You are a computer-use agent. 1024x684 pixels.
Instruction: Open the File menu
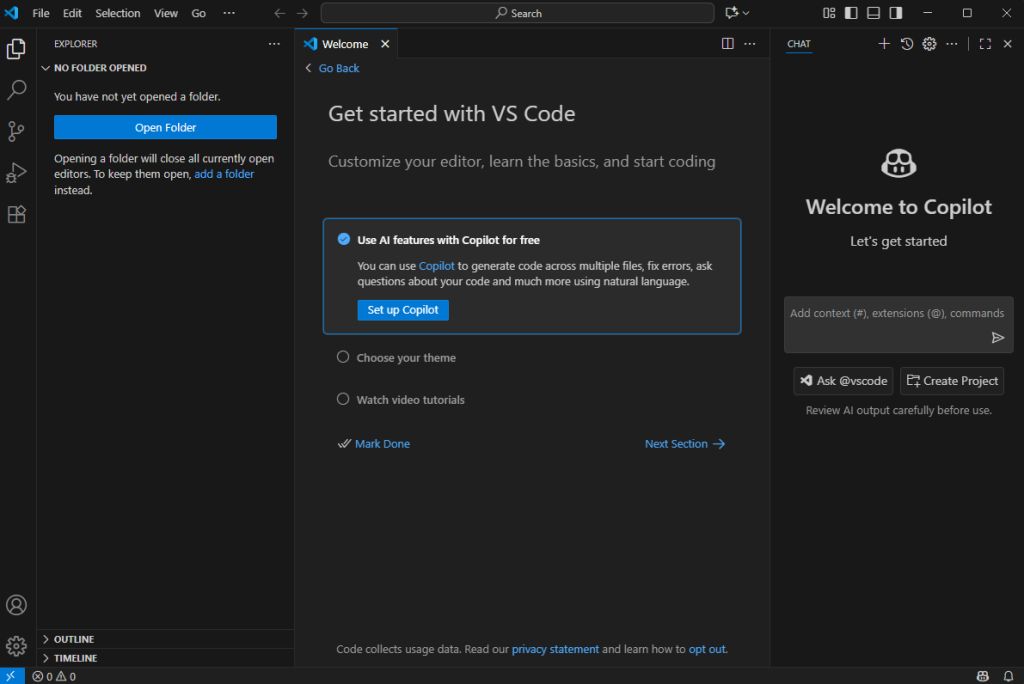pos(41,13)
